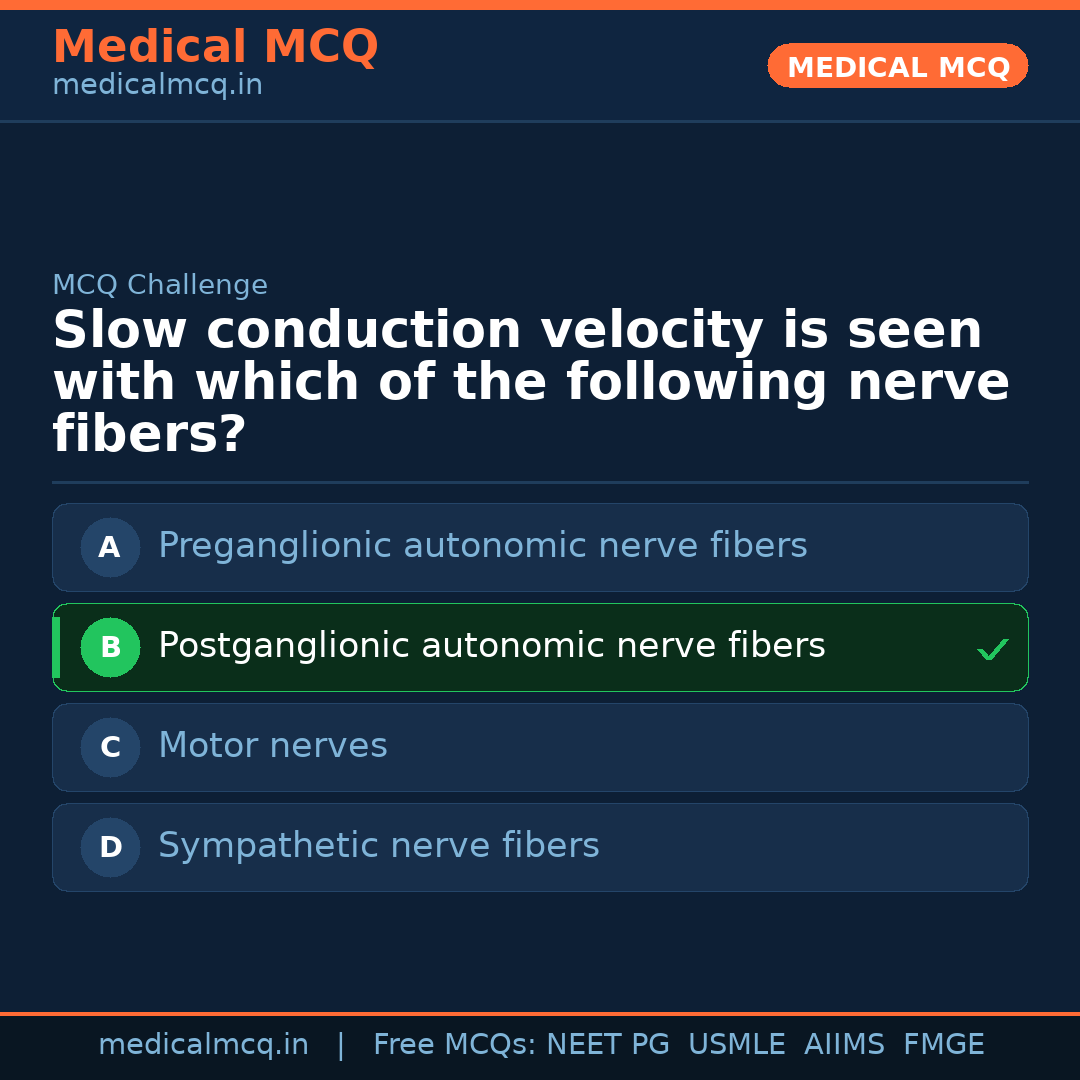Click AIIMS in footer
Viewport: 1080px width, 1080px height.
coord(844,1045)
